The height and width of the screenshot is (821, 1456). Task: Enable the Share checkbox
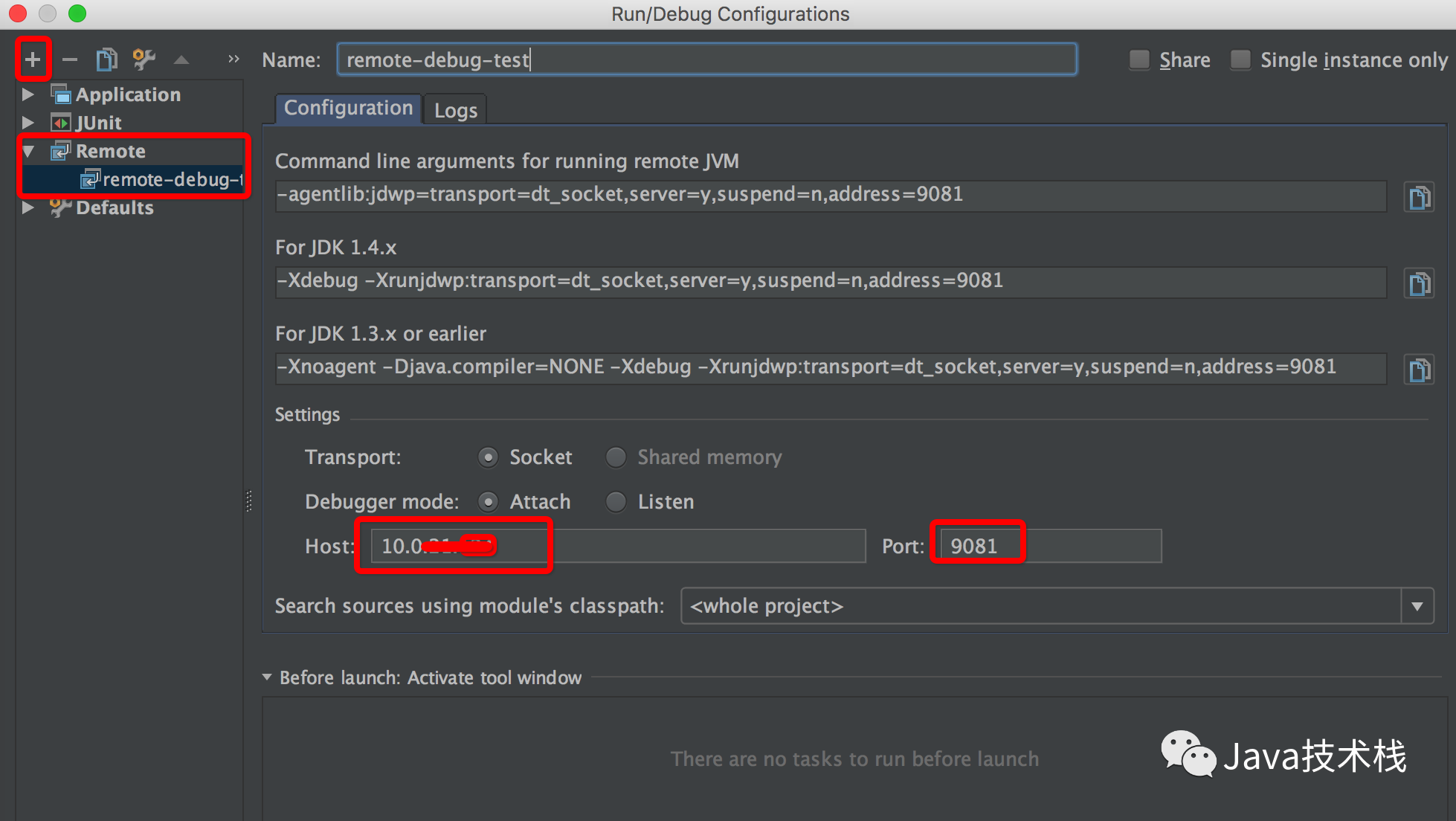click(1139, 59)
